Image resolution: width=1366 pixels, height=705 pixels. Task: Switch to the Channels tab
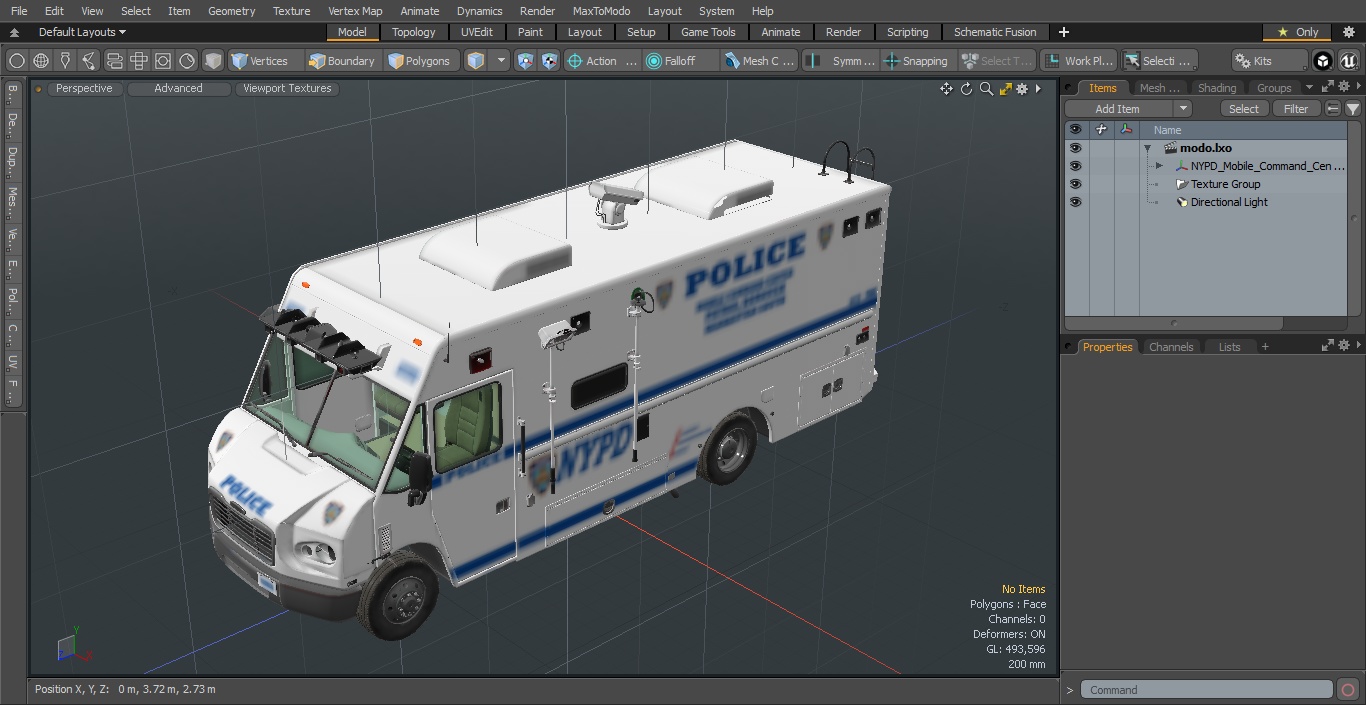point(1171,347)
